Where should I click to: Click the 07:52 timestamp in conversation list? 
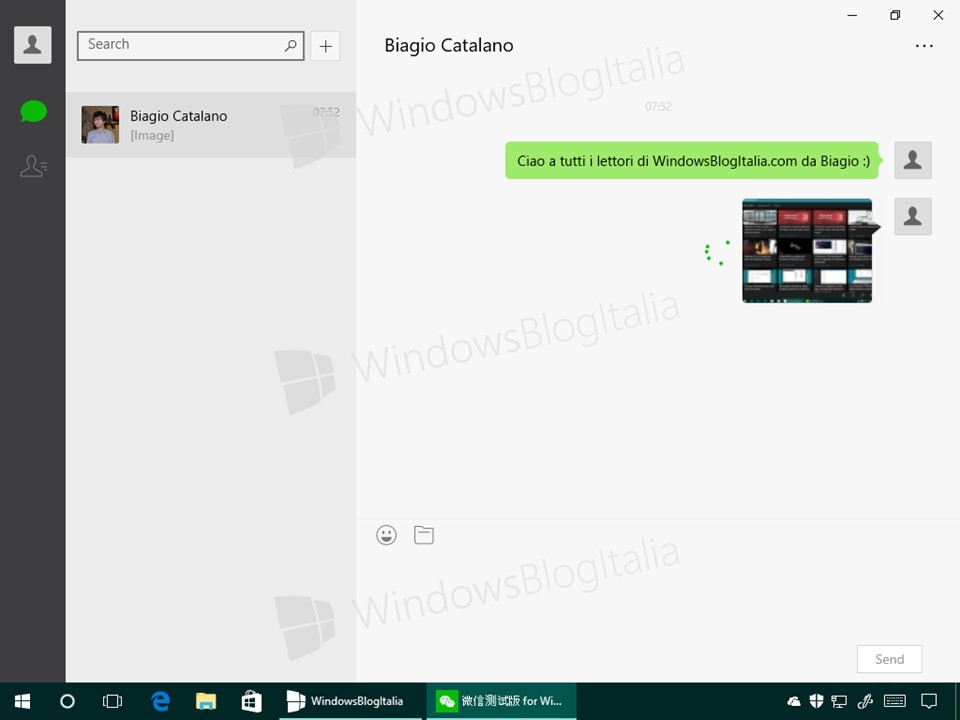click(x=326, y=112)
